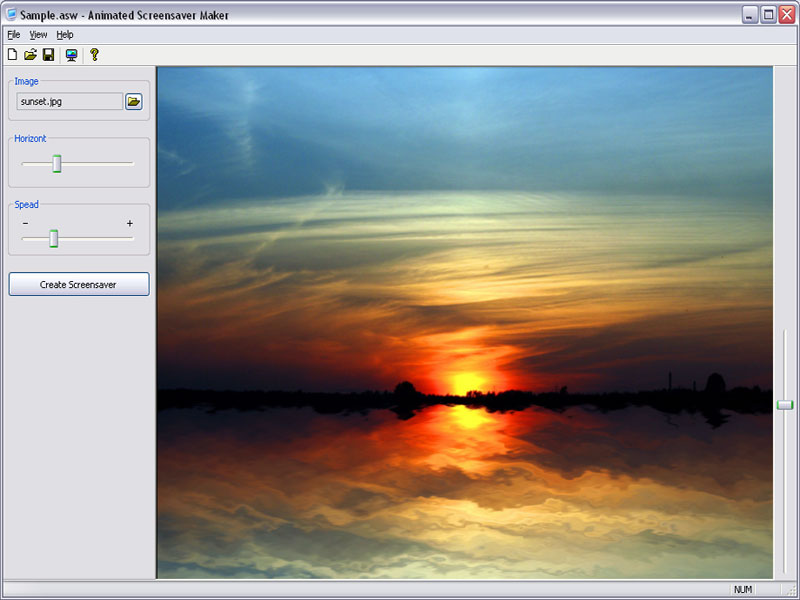Click the NUM status bar indicator
Image resolution: width=800 pixels, height=600 pixels.
(x=743, y=589)
